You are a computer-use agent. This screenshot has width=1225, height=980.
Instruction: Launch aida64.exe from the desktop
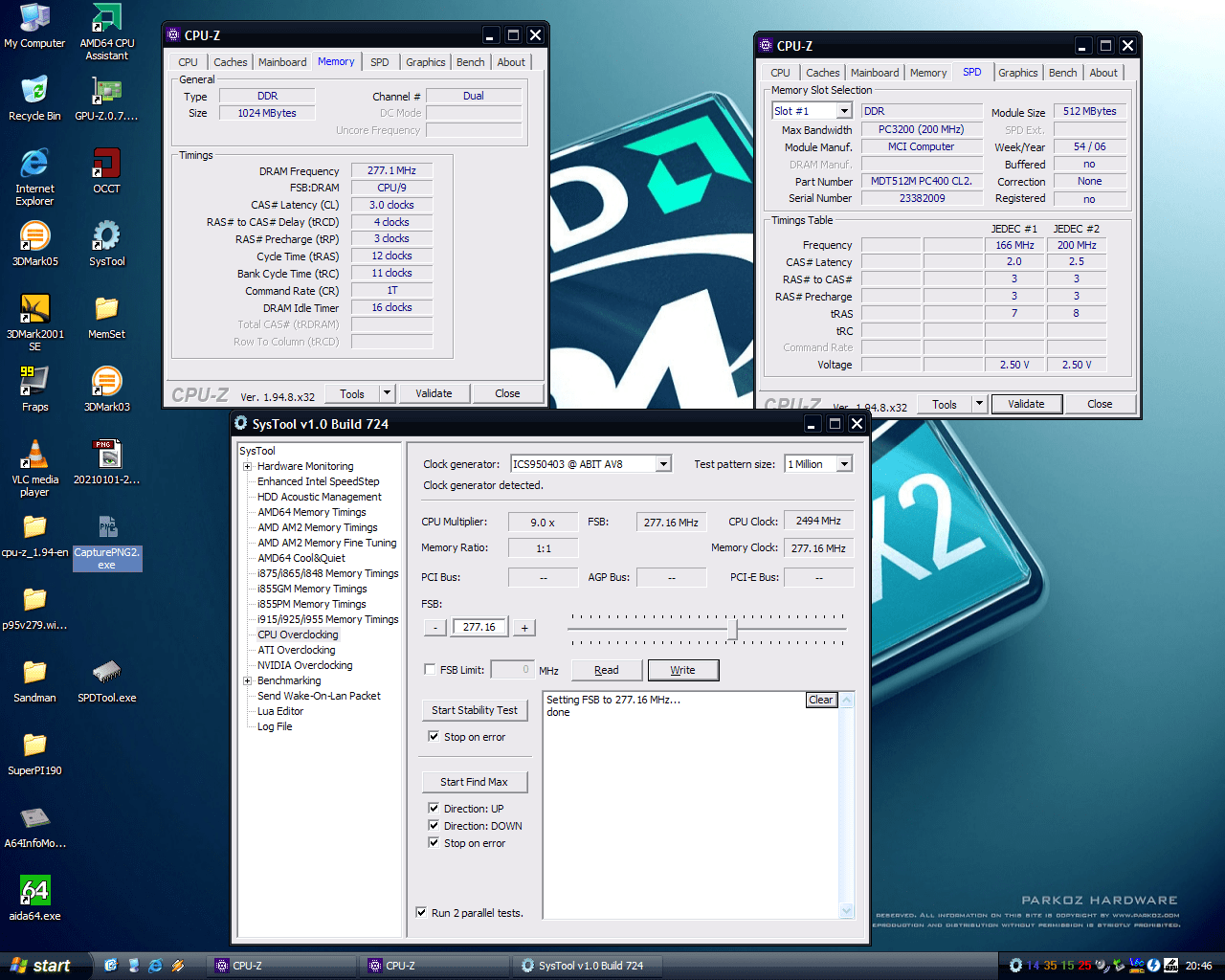click(35, 900)
